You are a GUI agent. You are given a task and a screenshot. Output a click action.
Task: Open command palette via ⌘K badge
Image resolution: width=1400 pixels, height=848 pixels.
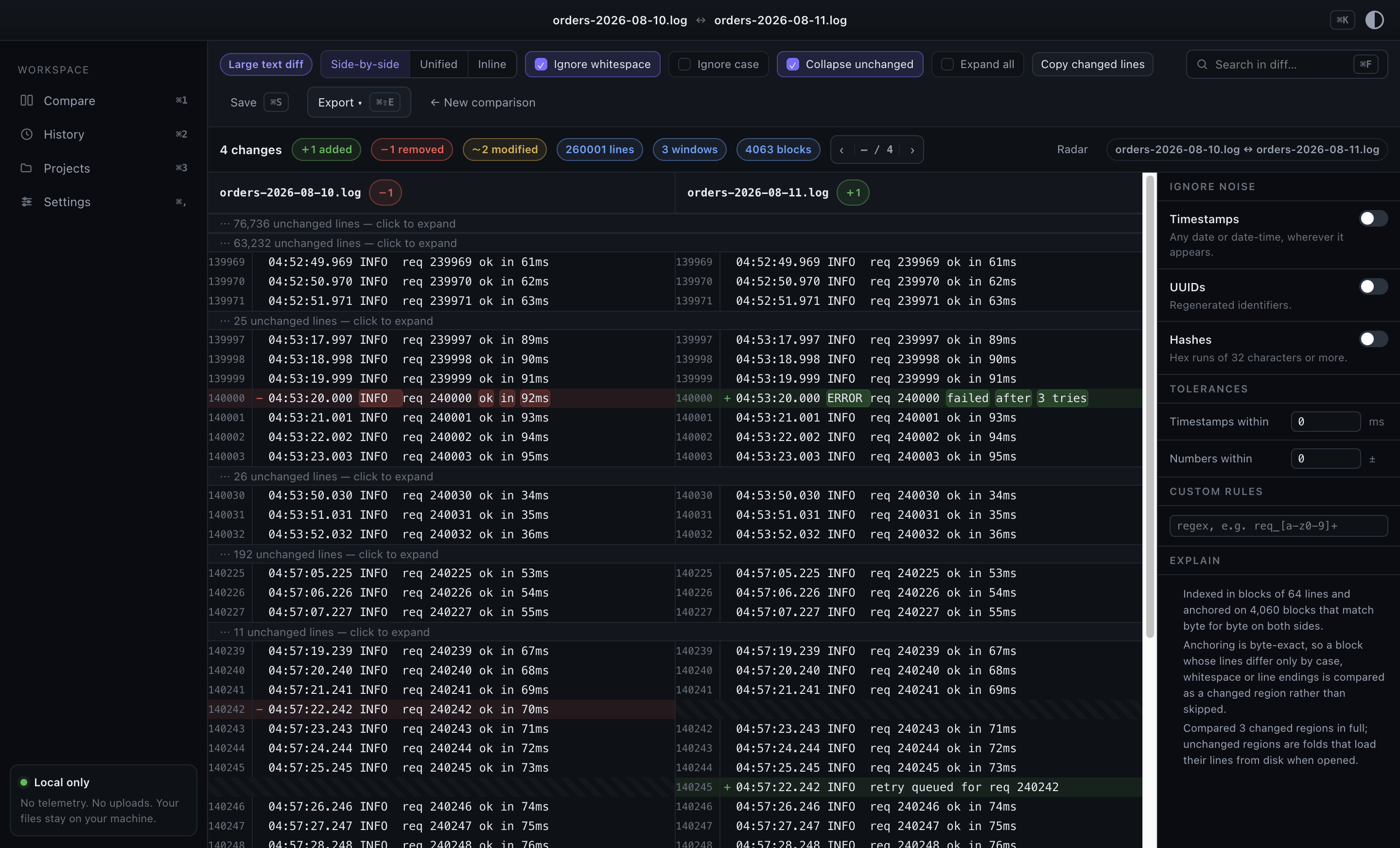1342,20
